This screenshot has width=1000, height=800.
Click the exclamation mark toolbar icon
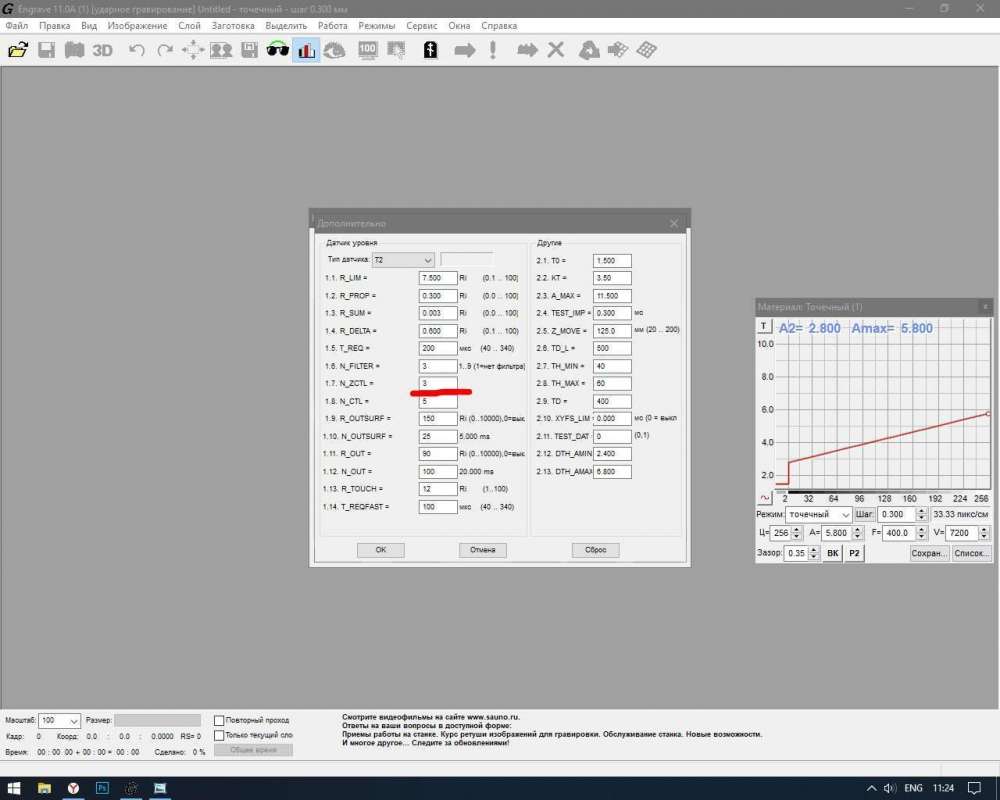click(x=493, y=50)
